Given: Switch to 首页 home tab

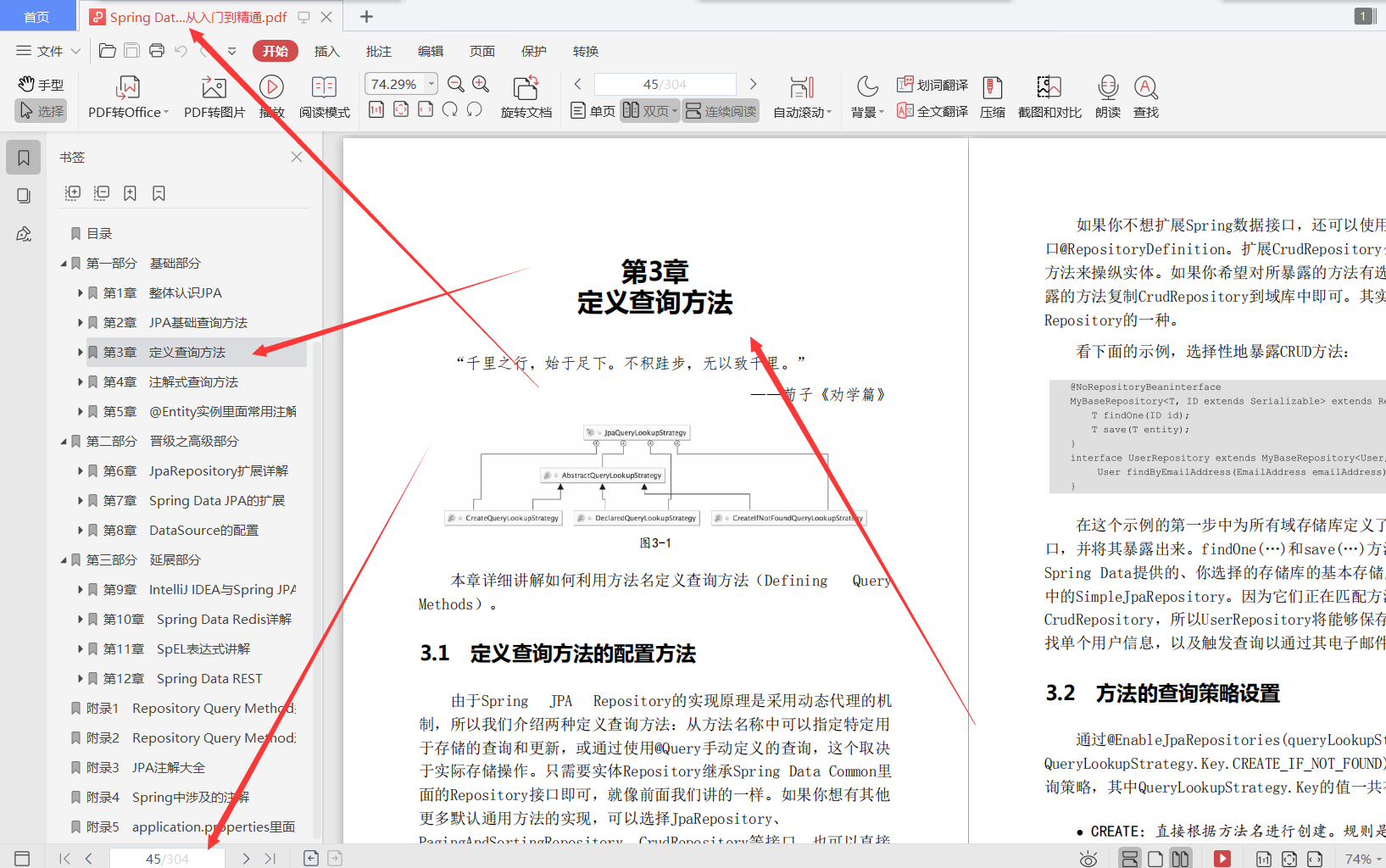Looking at the screenshot, I should 37,17.
